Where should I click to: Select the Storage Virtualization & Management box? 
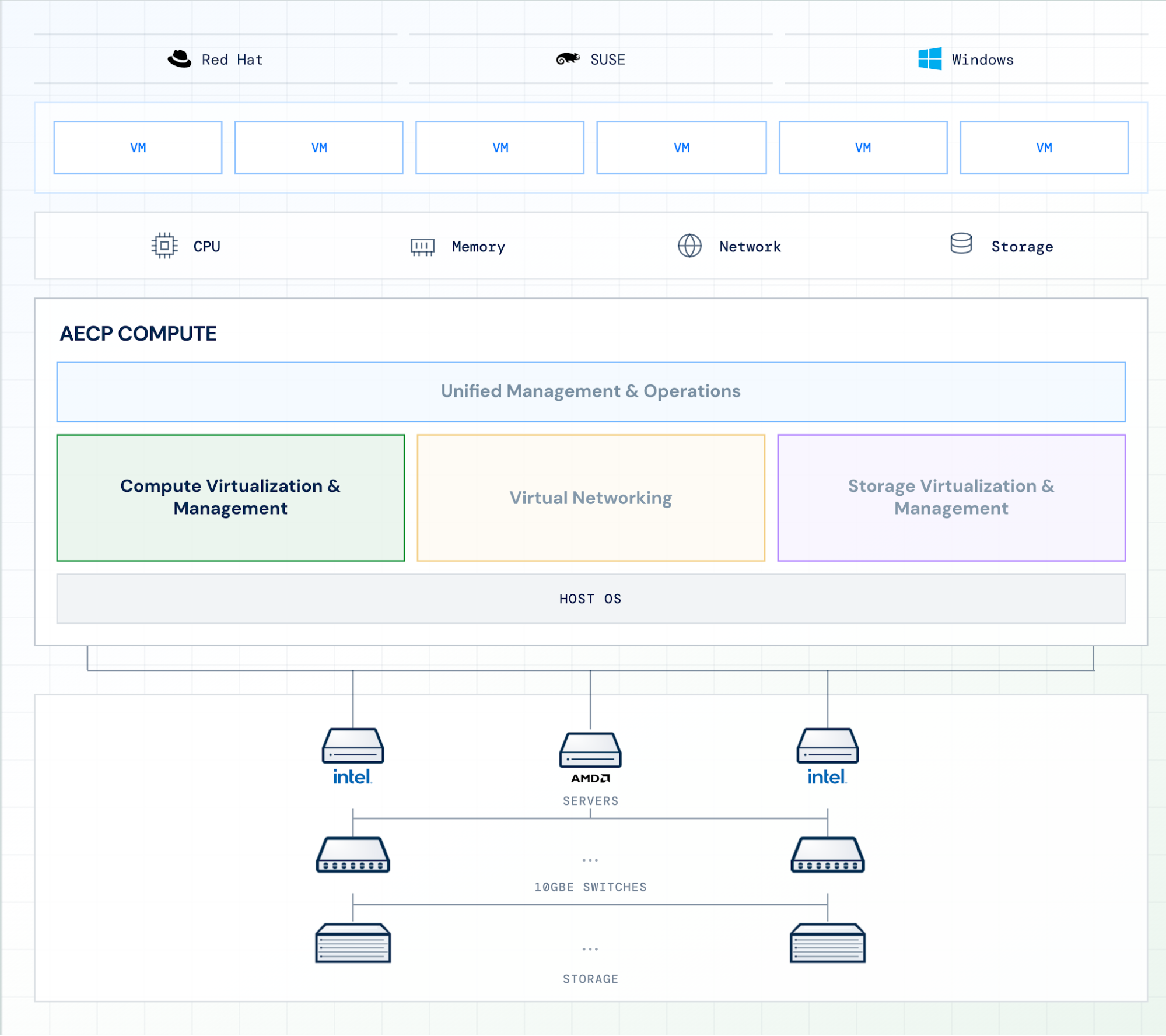[x=951, y=498]
